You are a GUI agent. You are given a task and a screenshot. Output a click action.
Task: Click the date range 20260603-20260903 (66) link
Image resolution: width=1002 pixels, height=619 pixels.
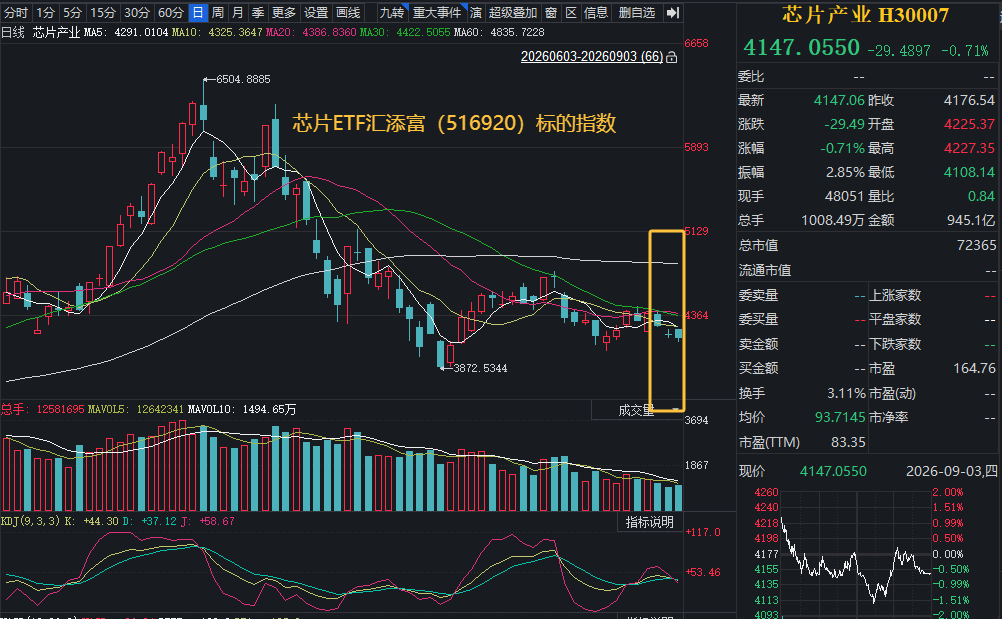coord(592,57)
